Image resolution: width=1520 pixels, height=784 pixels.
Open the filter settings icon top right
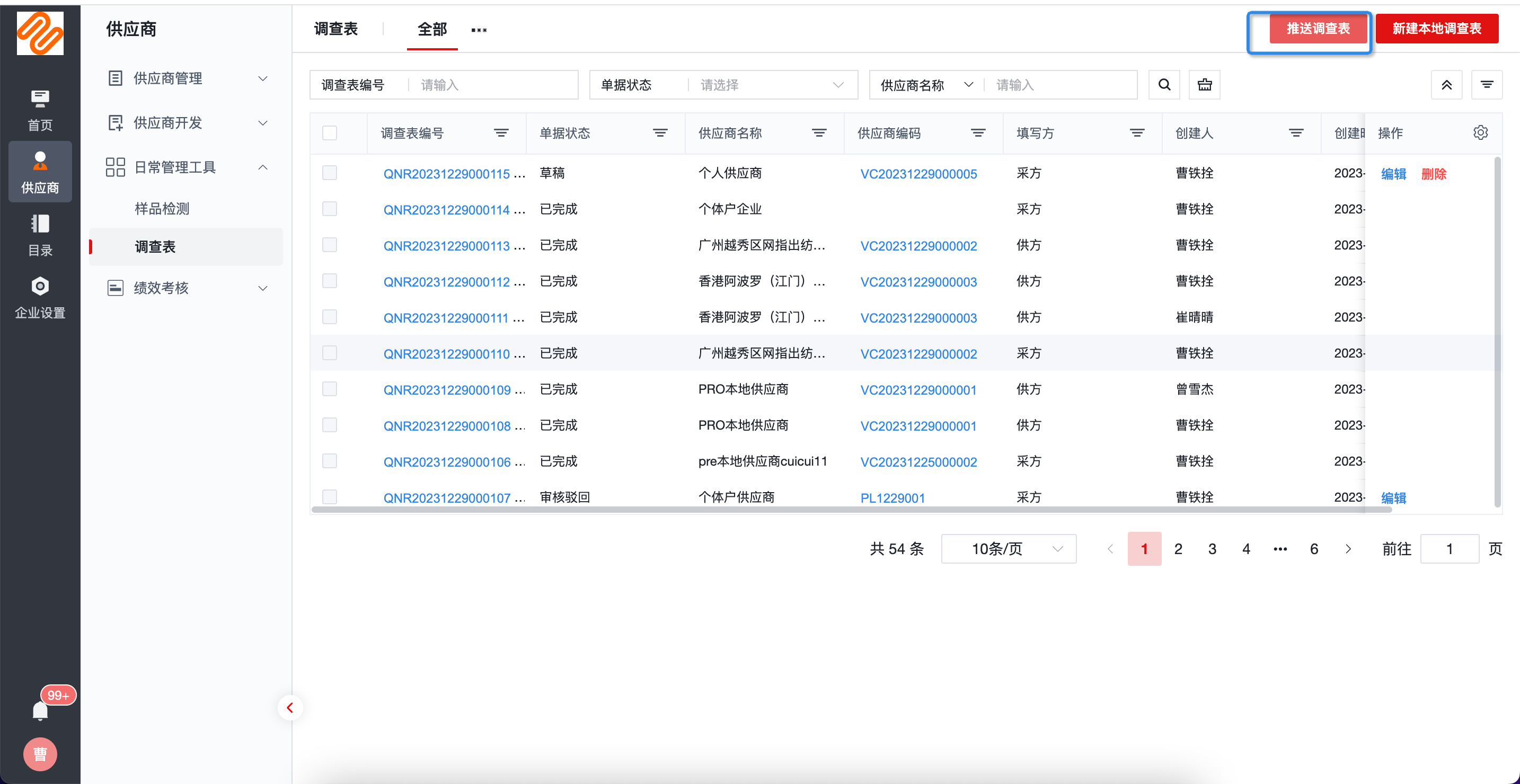click(x=1487, y=85)
